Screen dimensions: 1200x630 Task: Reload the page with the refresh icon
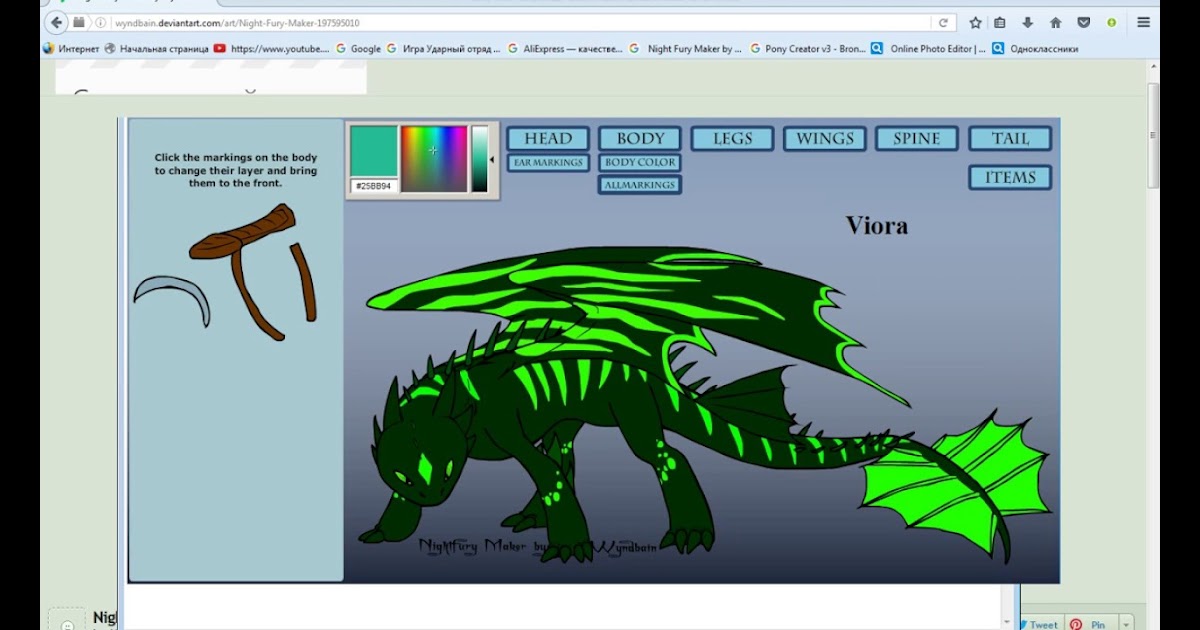pos(943,22)
